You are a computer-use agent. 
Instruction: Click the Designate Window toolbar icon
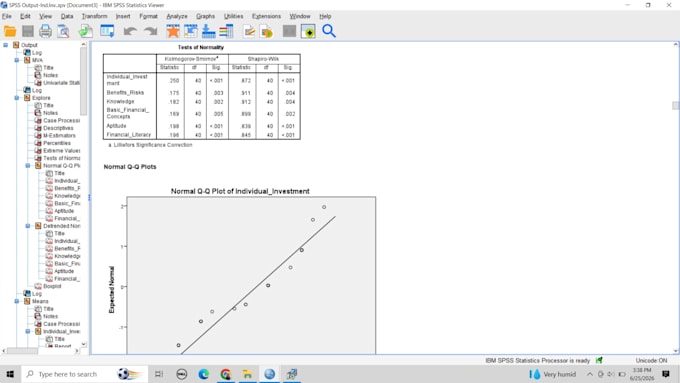point(308,31)
